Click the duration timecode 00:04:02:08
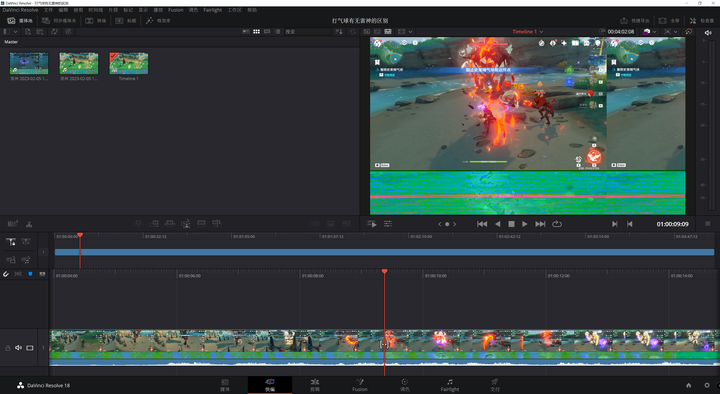Viewport: 720px width, 394px height. [x=621, y=32]
